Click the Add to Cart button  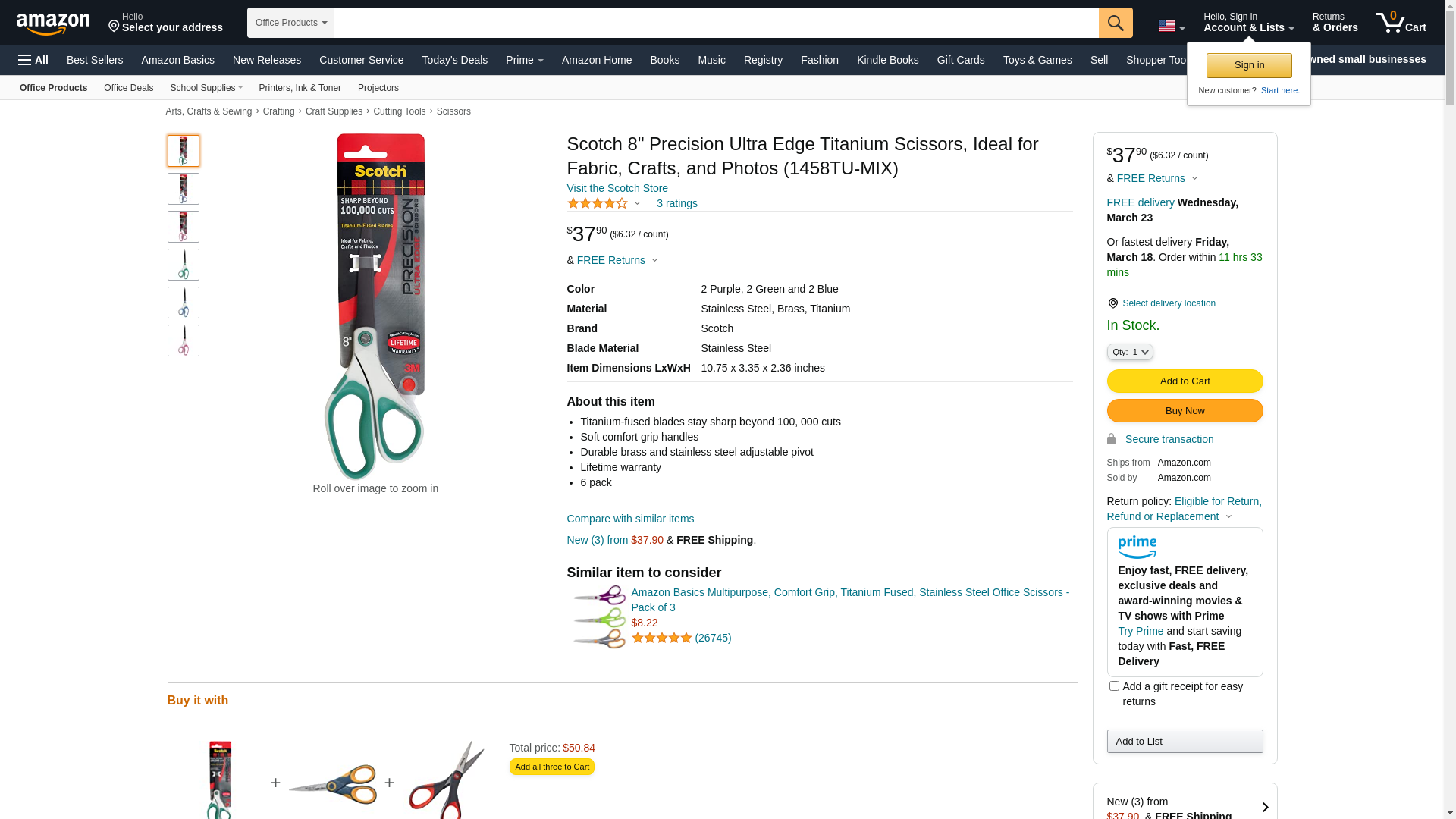1185,381
